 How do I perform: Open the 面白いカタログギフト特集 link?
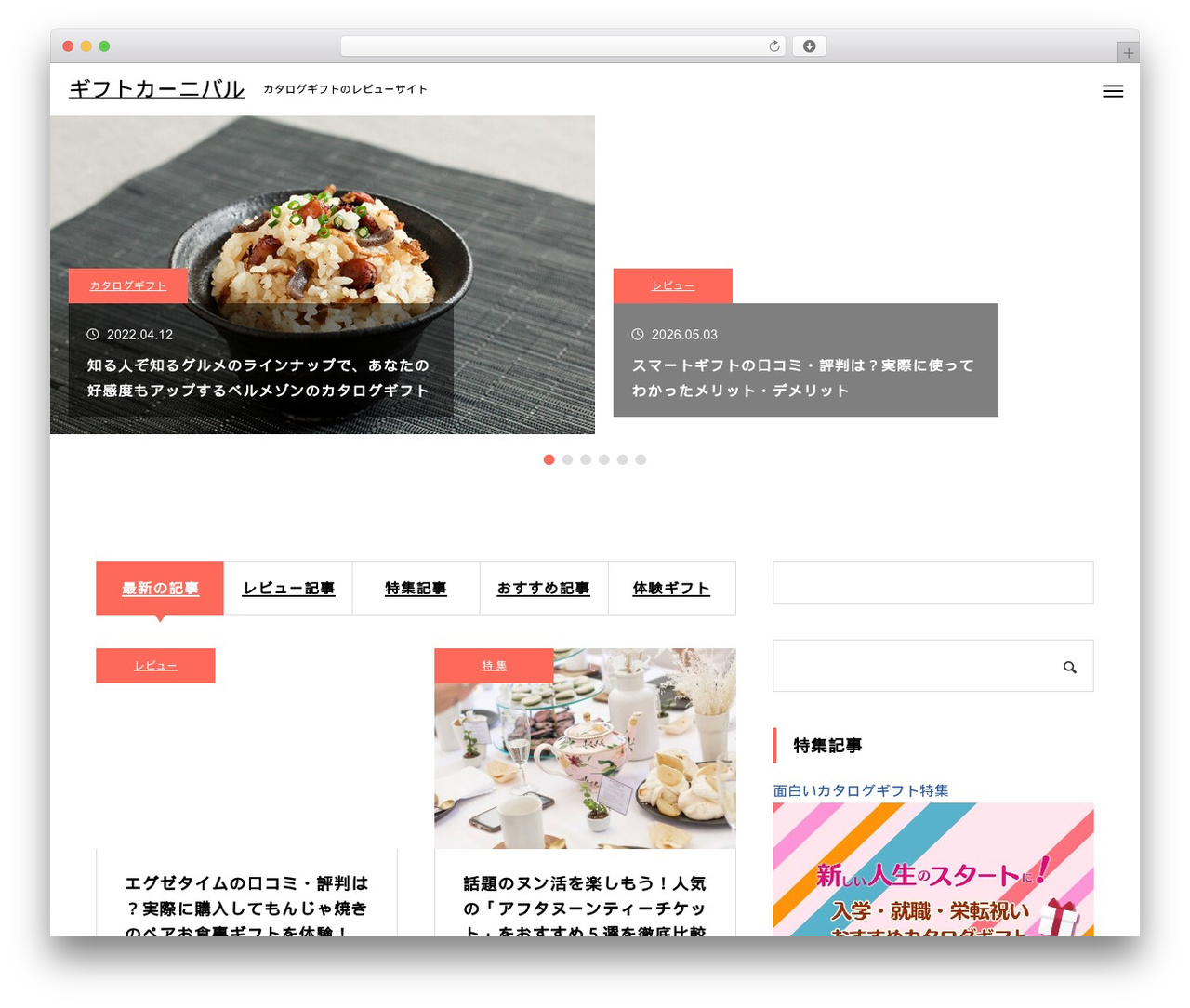coord(861,790)
